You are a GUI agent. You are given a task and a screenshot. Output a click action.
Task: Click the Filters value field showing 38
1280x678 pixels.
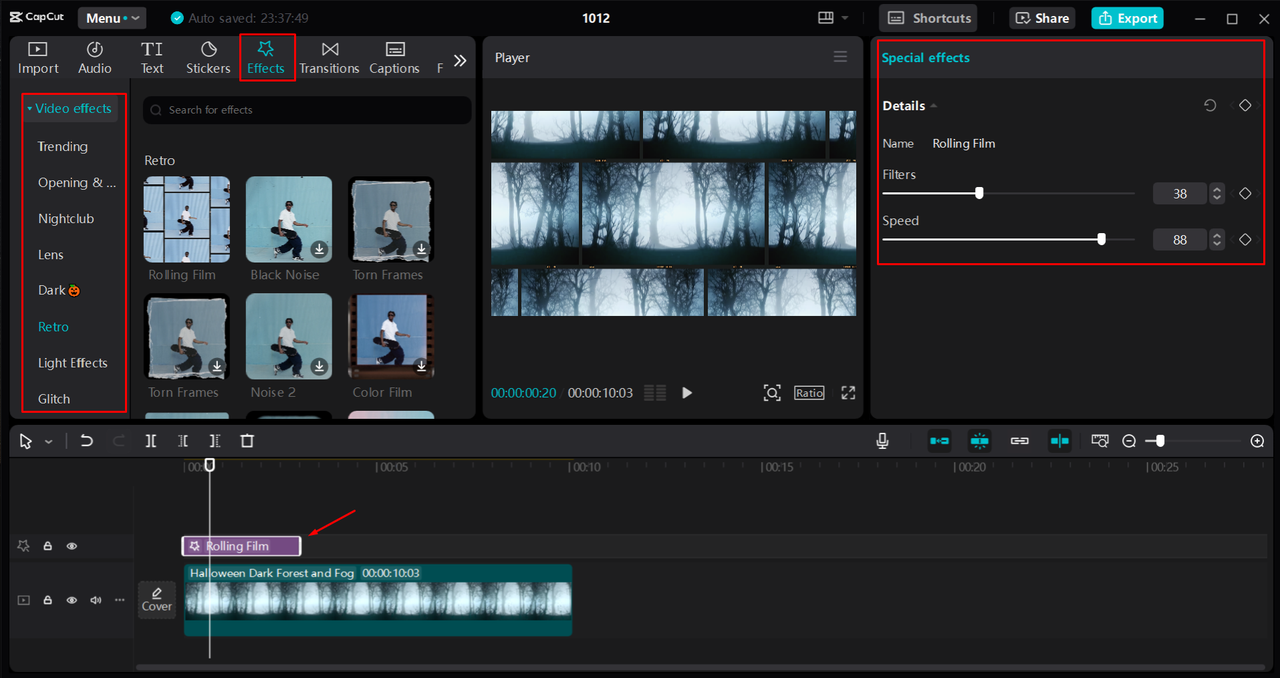pyautogui.click(x=1180, y=194)
